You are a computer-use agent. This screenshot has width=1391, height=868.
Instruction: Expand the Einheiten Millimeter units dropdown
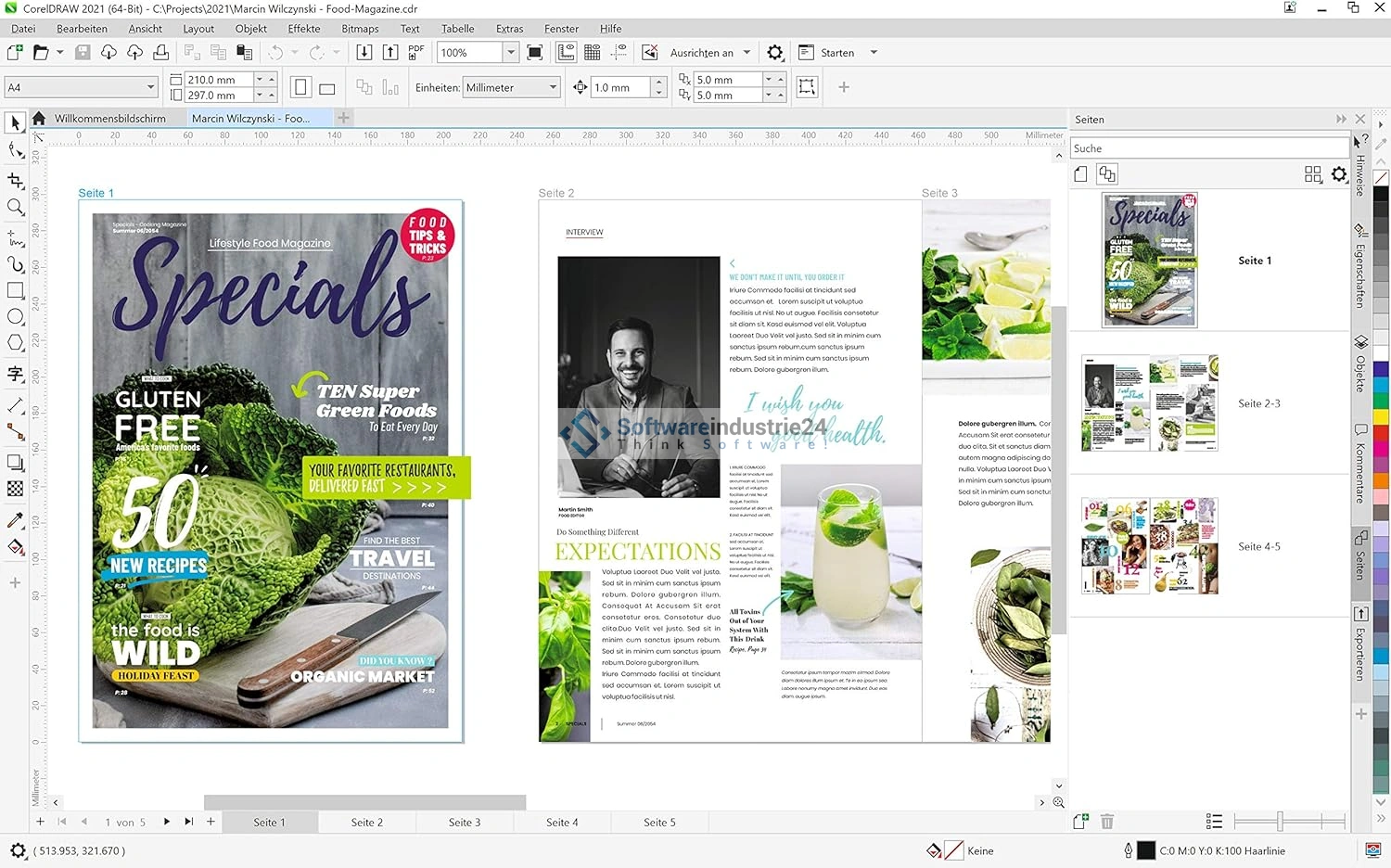coord(553,88)
